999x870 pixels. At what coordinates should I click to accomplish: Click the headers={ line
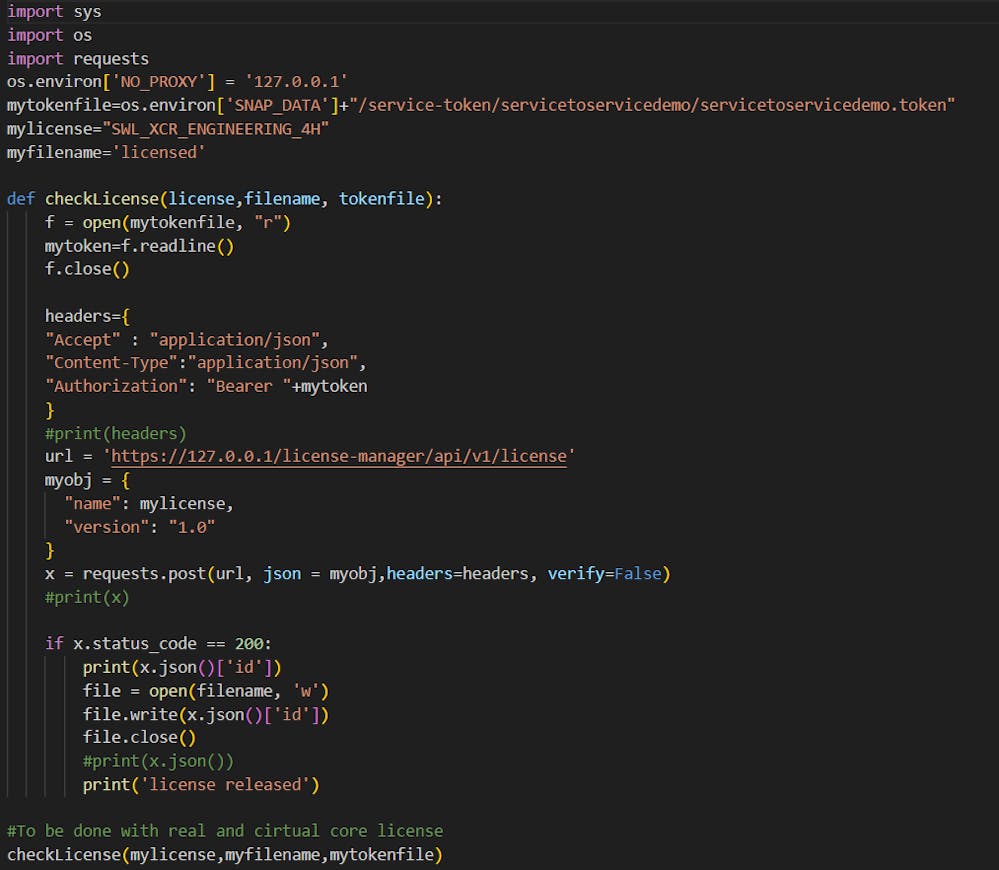pyautogui.click(x=87, y=317)
